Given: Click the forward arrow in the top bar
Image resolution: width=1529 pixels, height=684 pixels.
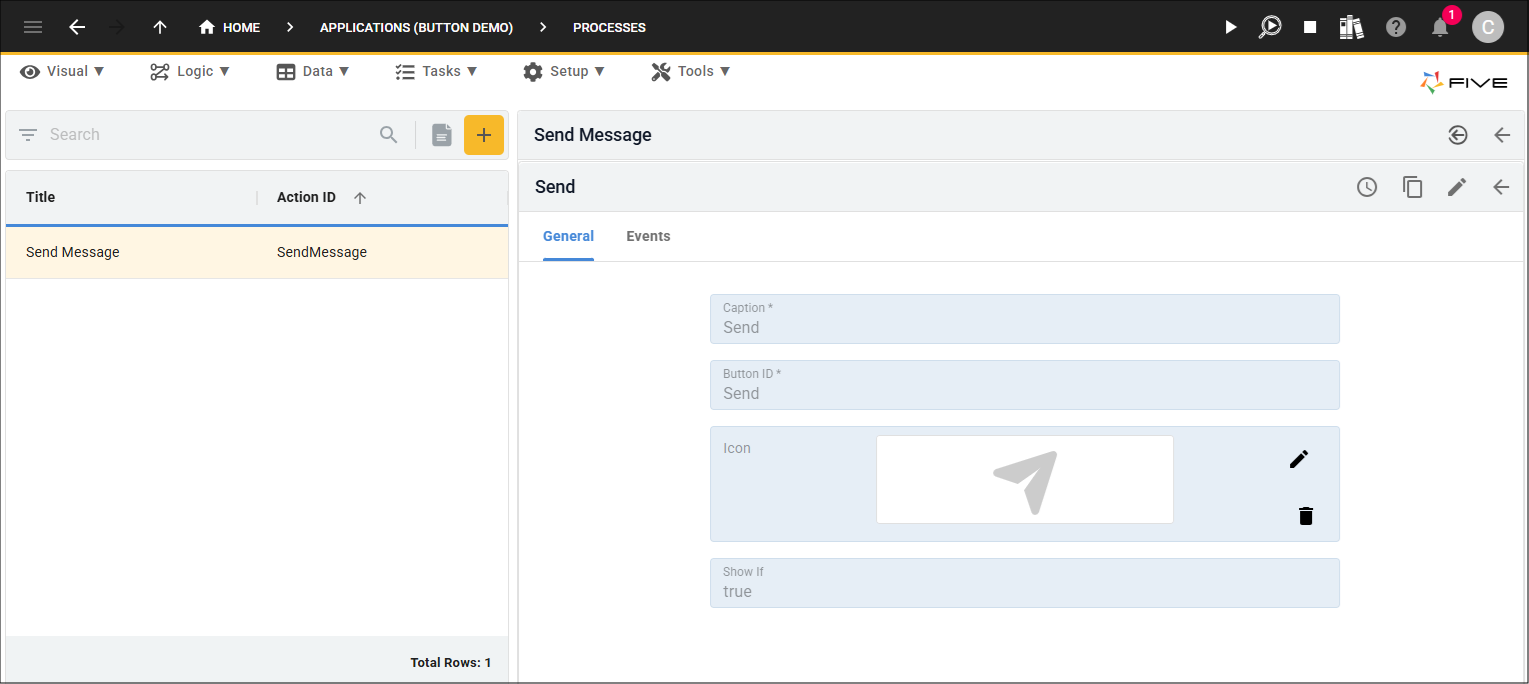Looking at the screenshot, I should click(118, 27).
